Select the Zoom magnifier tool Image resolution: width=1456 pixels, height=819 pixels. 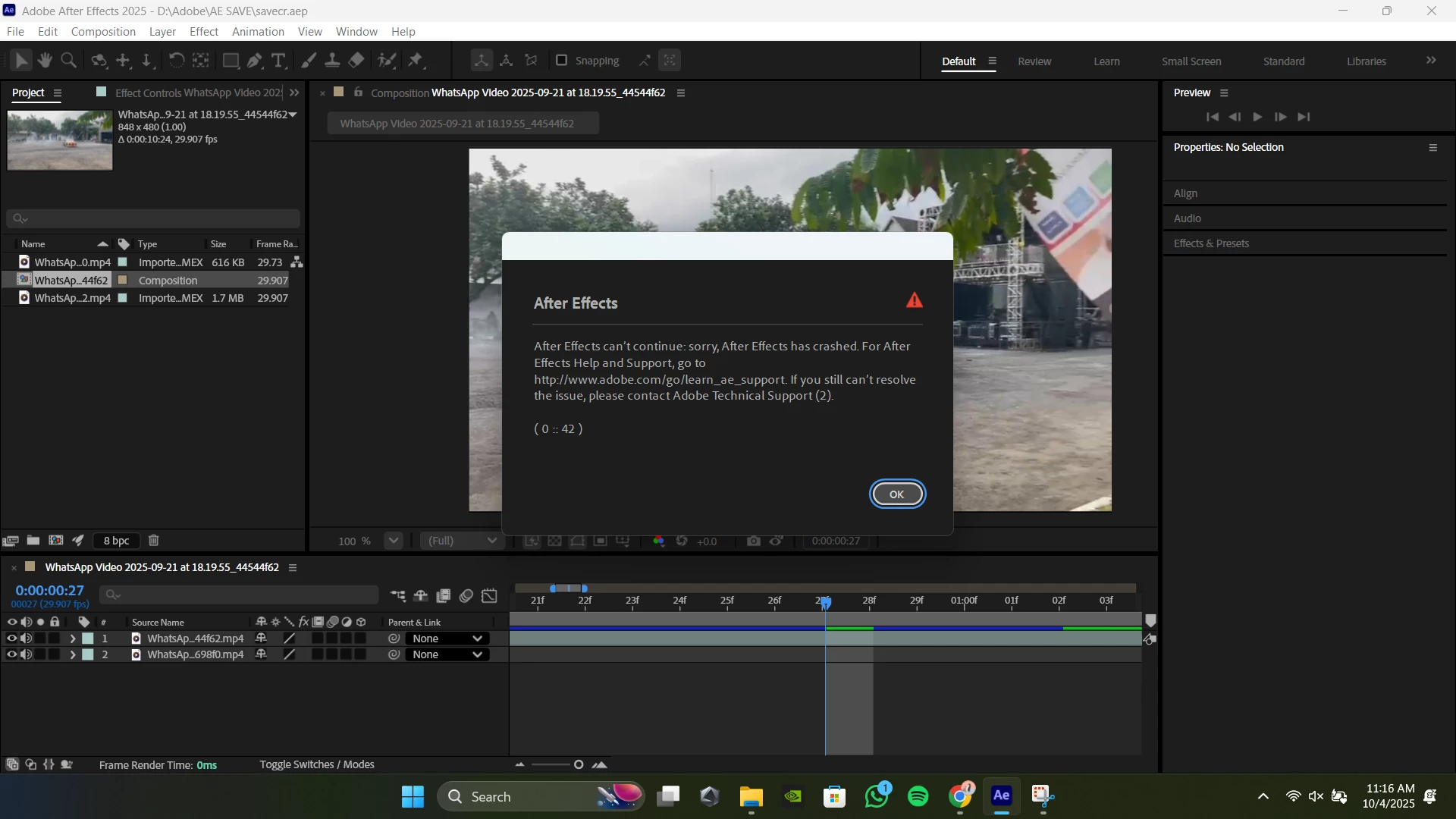tap(68, 61)
